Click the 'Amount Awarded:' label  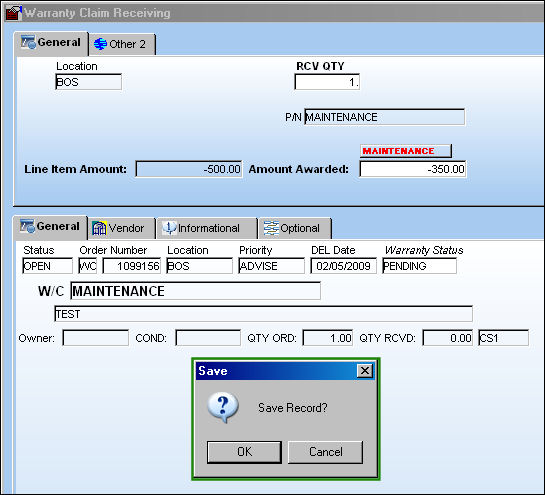coord(299,169)
